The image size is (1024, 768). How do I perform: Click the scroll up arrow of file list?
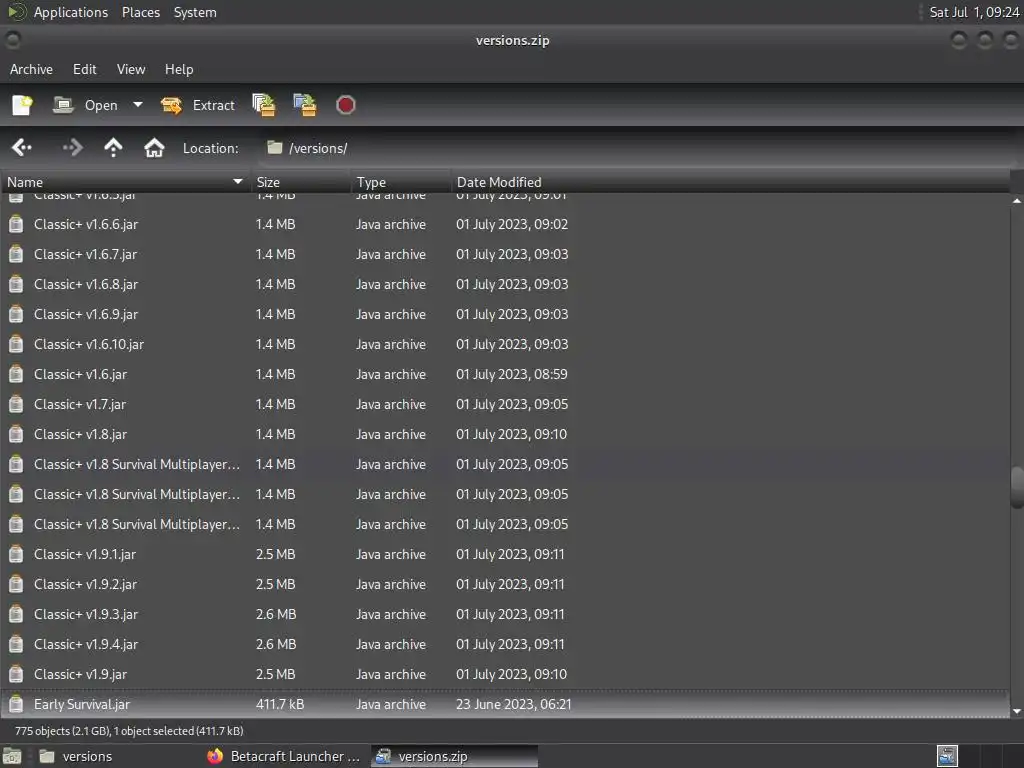click(x=1017, y=200)
